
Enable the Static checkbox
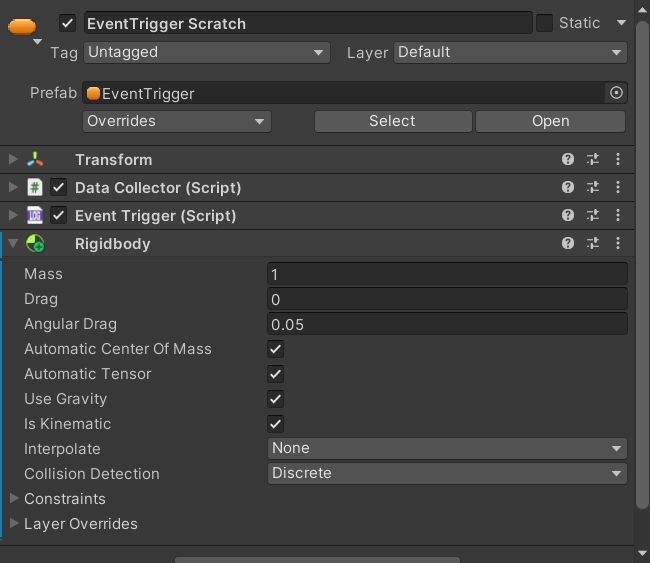coord(544,23)
